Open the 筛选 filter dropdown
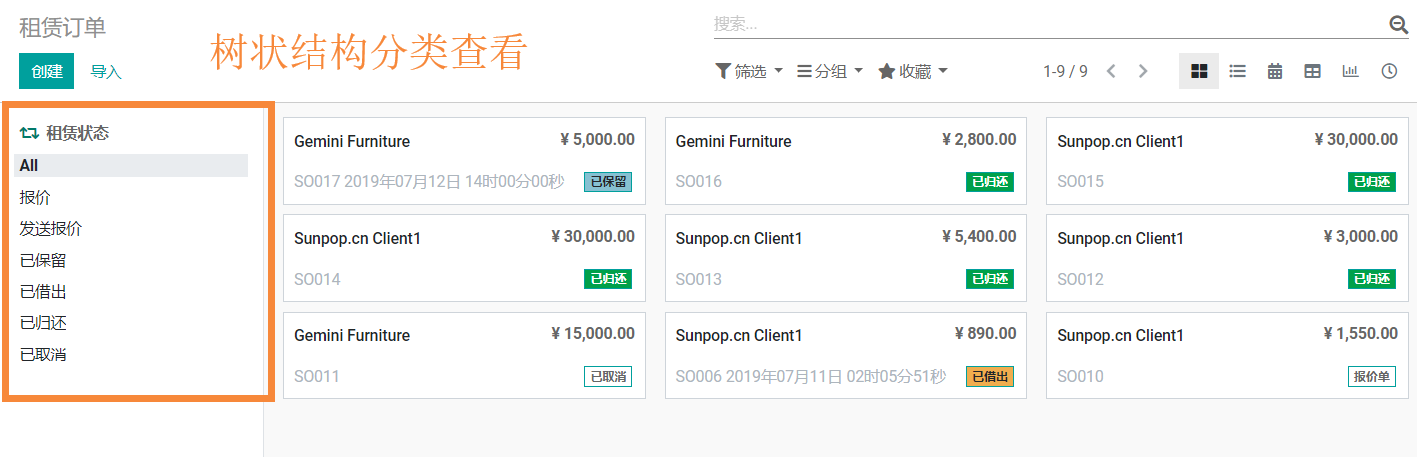 tap(749, 71)
